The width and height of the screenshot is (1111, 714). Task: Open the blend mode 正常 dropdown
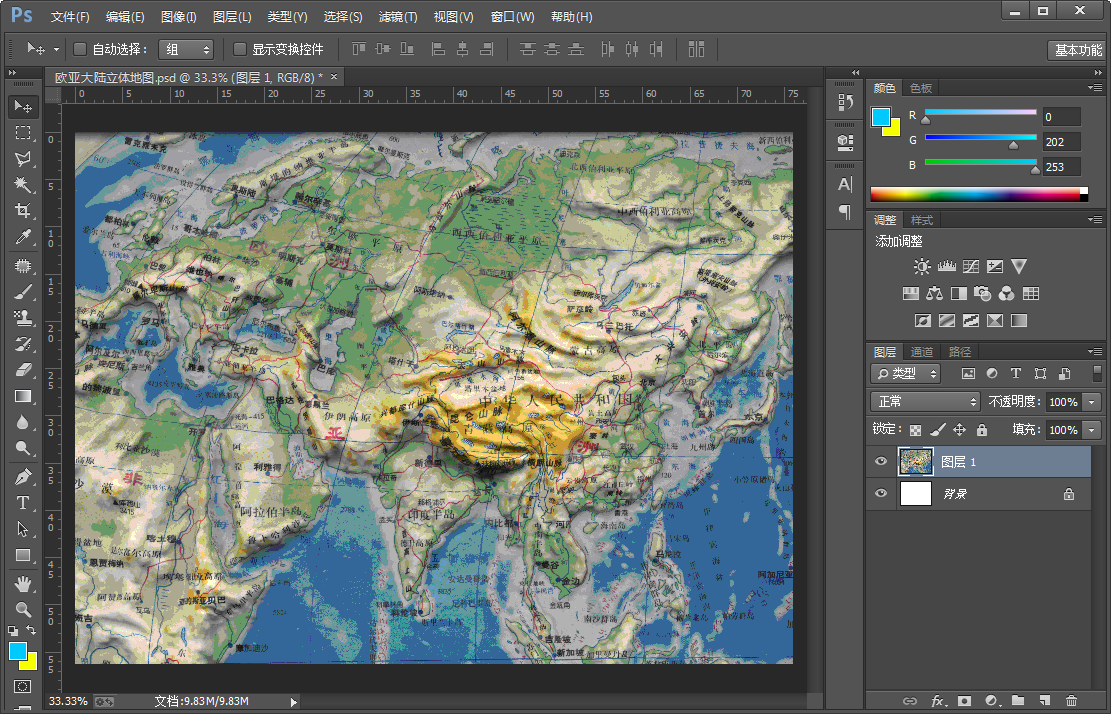click(925, 401)
